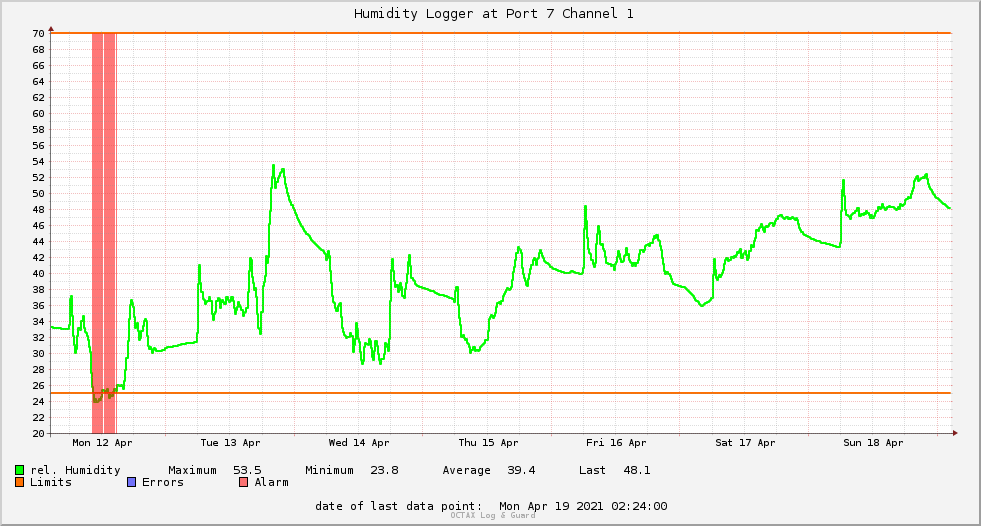Click the Maximum value 53.5
Image resolution: width=981 pixels, height=526 pixels.
(x=247, y=470)
